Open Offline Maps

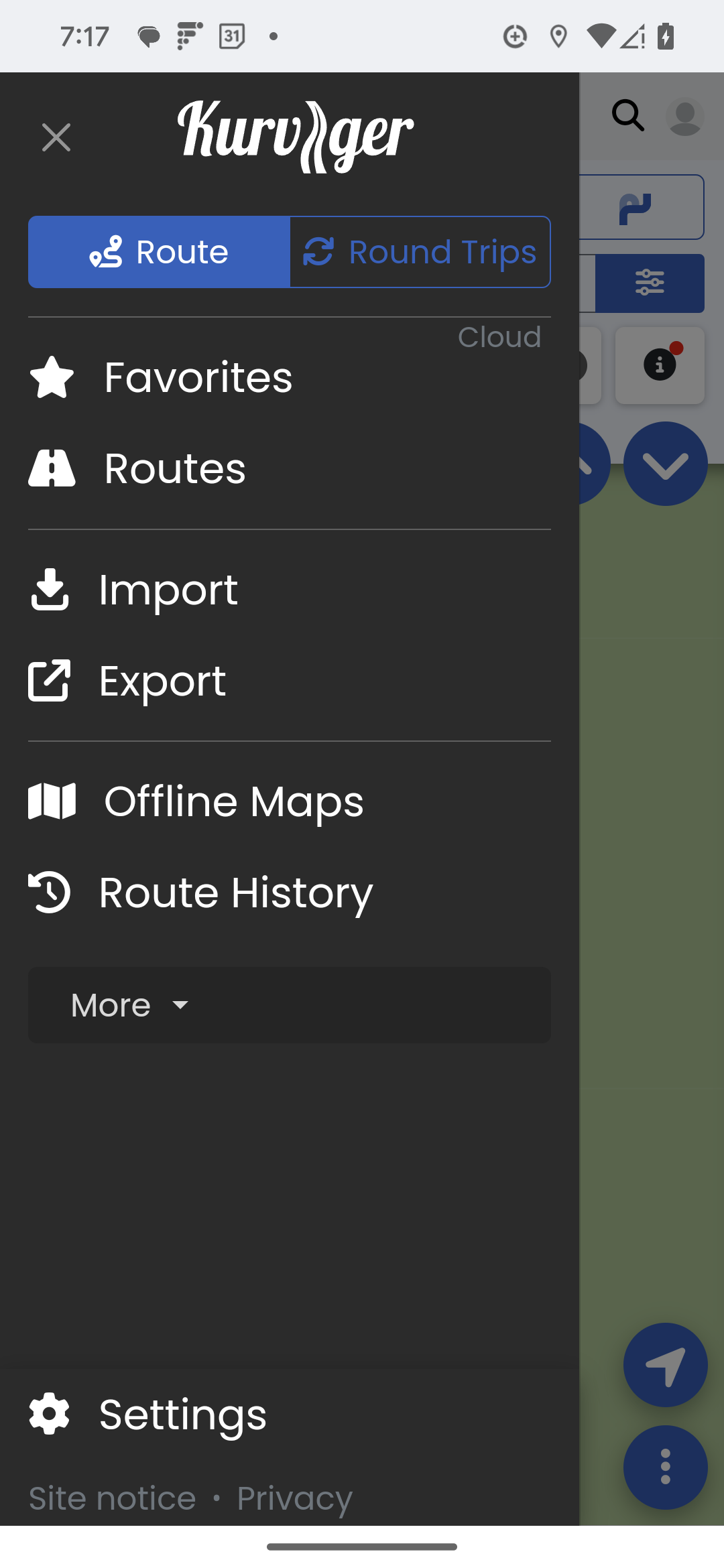pyautogui.click(x=233, y=801)
